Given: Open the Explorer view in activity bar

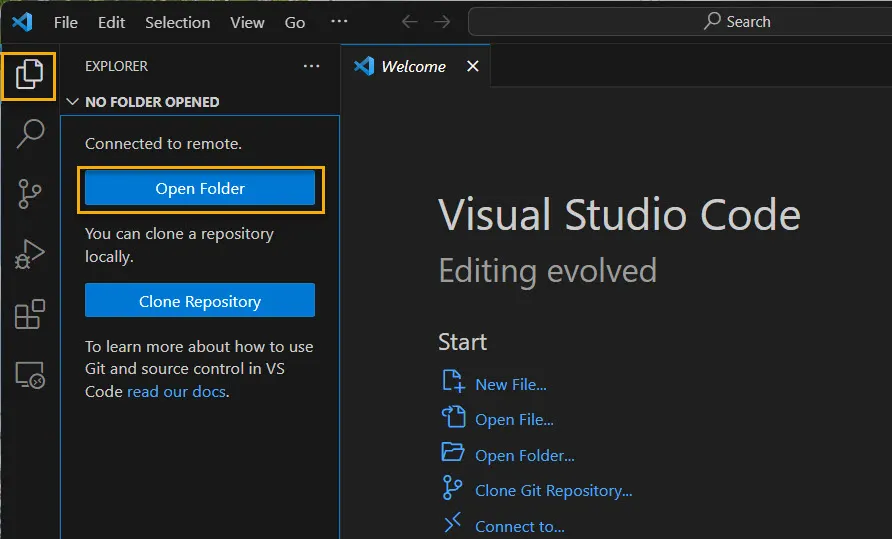Looking at the screenshot, I should (29, 75).
